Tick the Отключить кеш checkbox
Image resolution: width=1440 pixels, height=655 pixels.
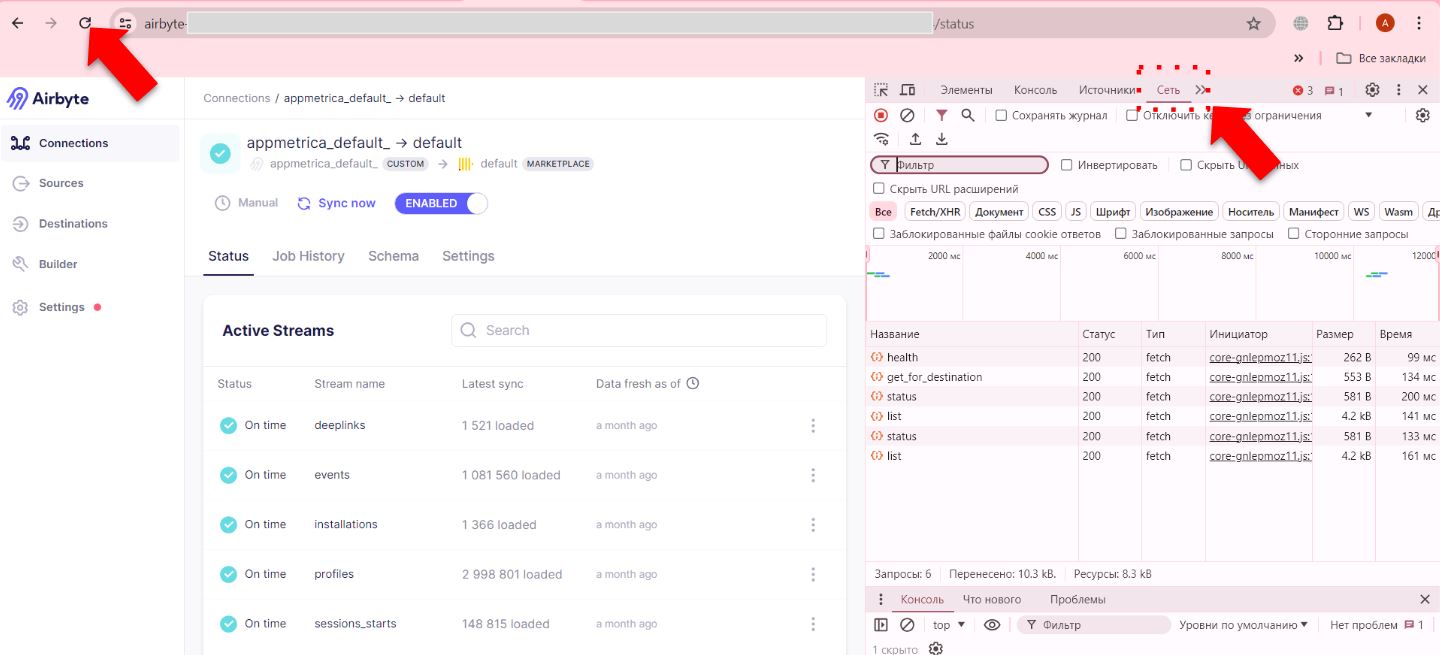[x=1132, y=115]
